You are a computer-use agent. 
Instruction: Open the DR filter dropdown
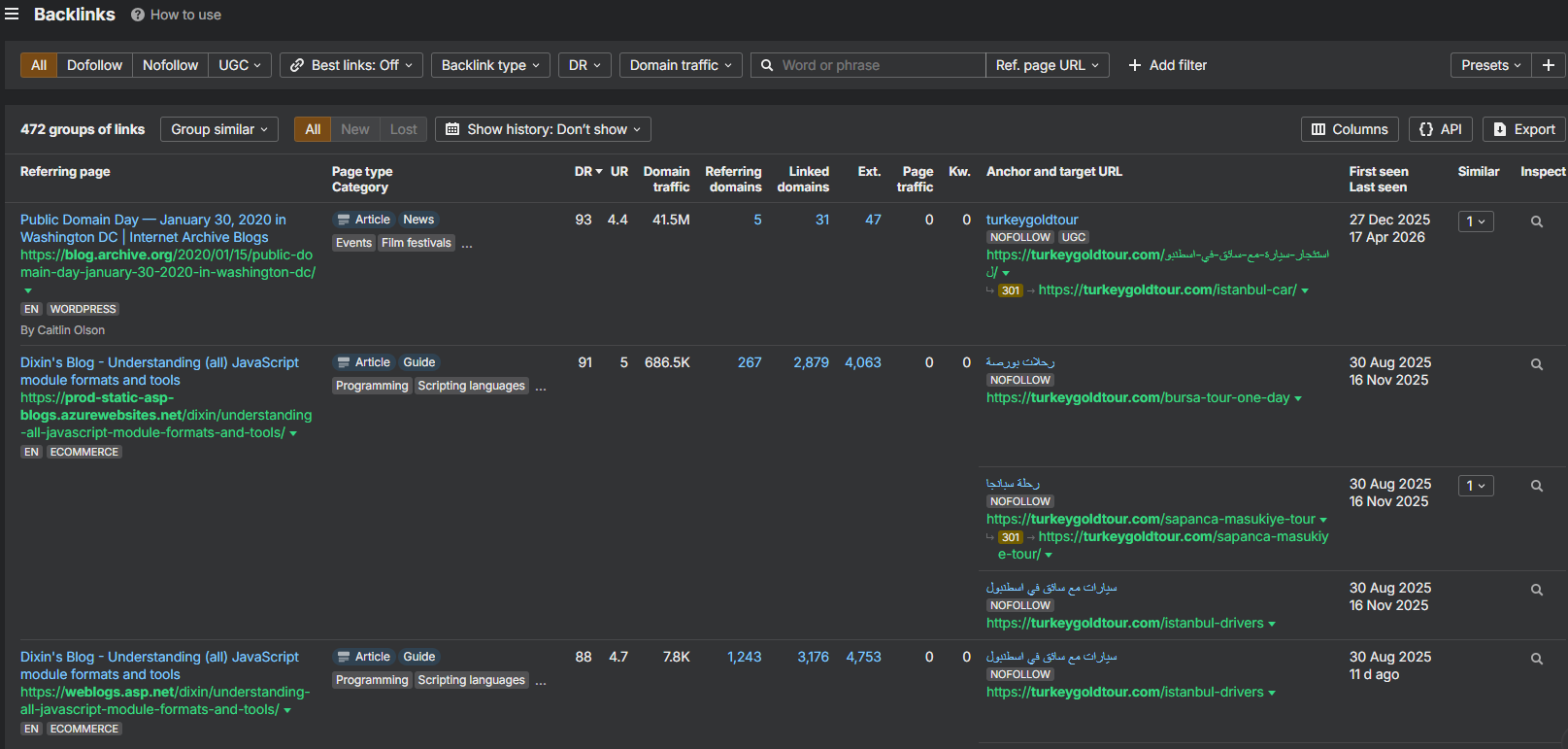584,65
